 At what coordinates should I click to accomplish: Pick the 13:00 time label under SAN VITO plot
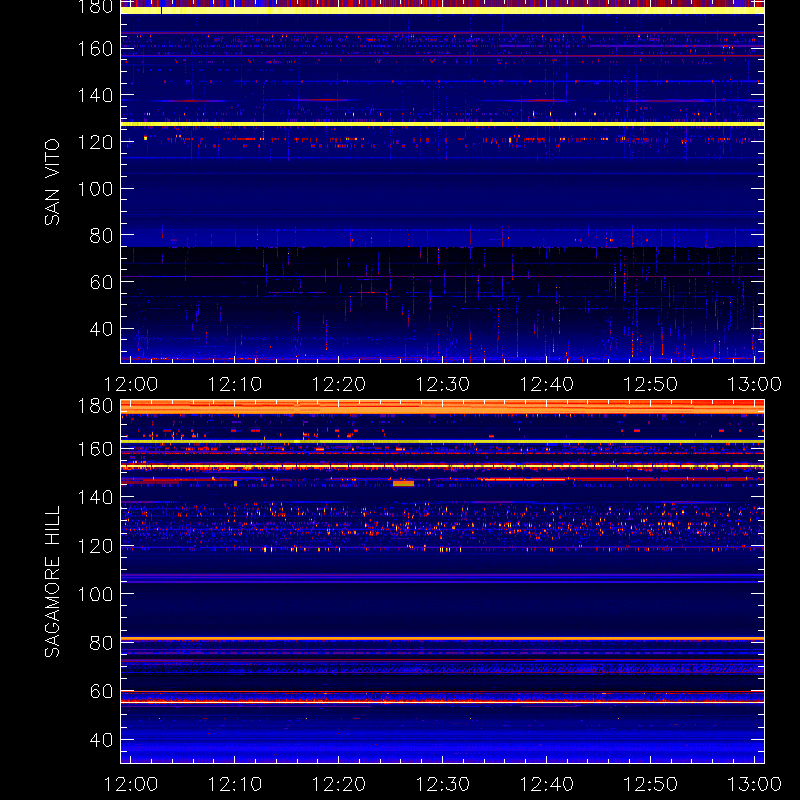click(x=755, y=384)
